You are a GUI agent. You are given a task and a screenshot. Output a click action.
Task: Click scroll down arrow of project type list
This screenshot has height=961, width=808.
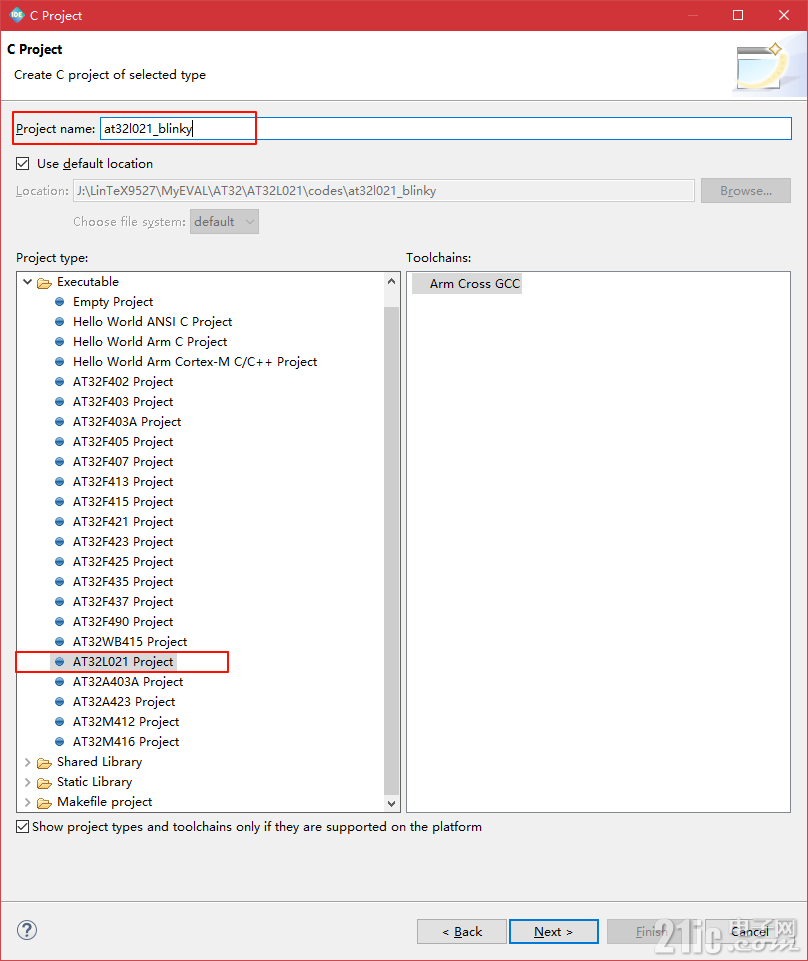coord(392,803)
